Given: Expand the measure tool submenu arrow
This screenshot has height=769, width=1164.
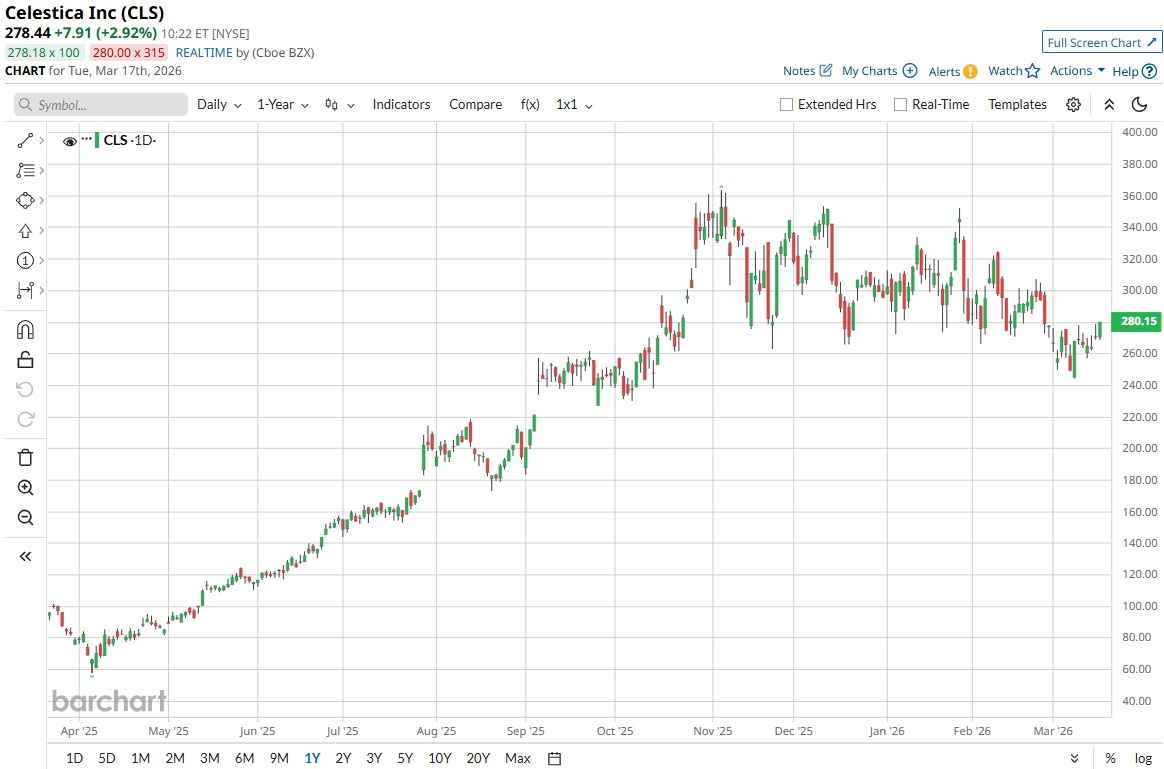Looking at the screenshot, I should (x=42, y=290).
